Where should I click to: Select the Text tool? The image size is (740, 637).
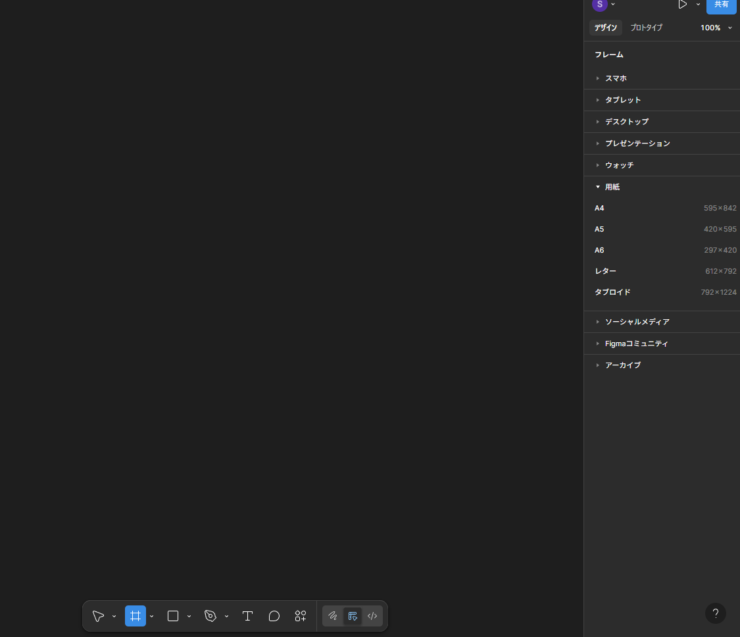[248, 616]
